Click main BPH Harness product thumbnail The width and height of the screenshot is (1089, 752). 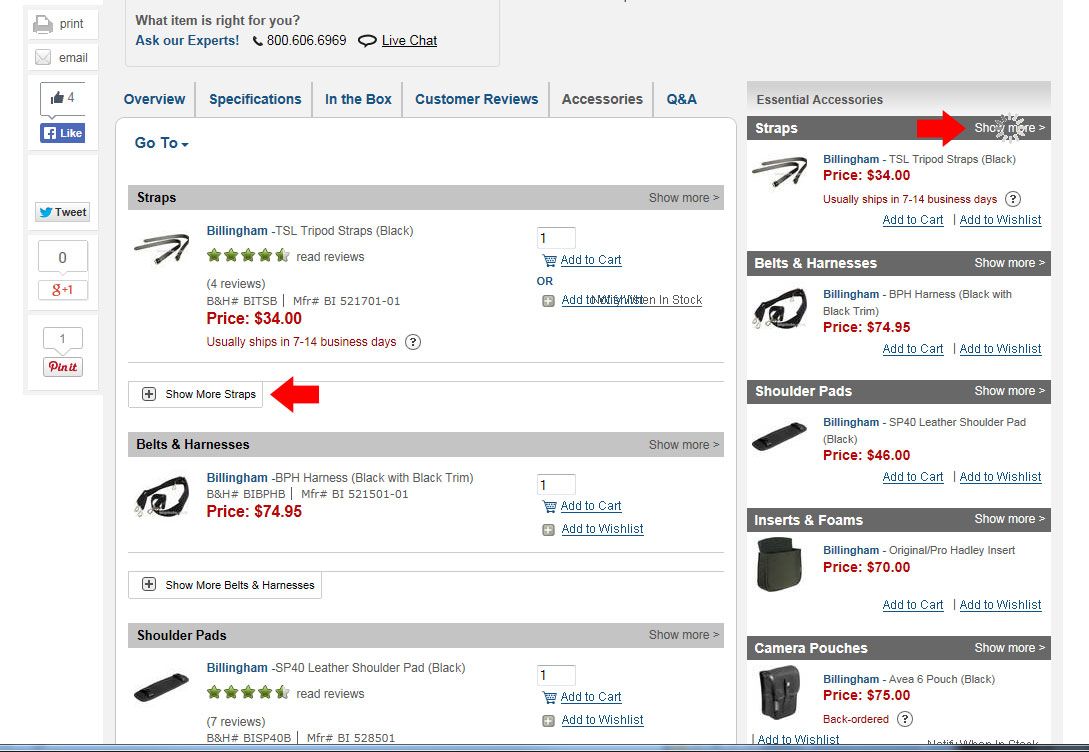point(162,496)
